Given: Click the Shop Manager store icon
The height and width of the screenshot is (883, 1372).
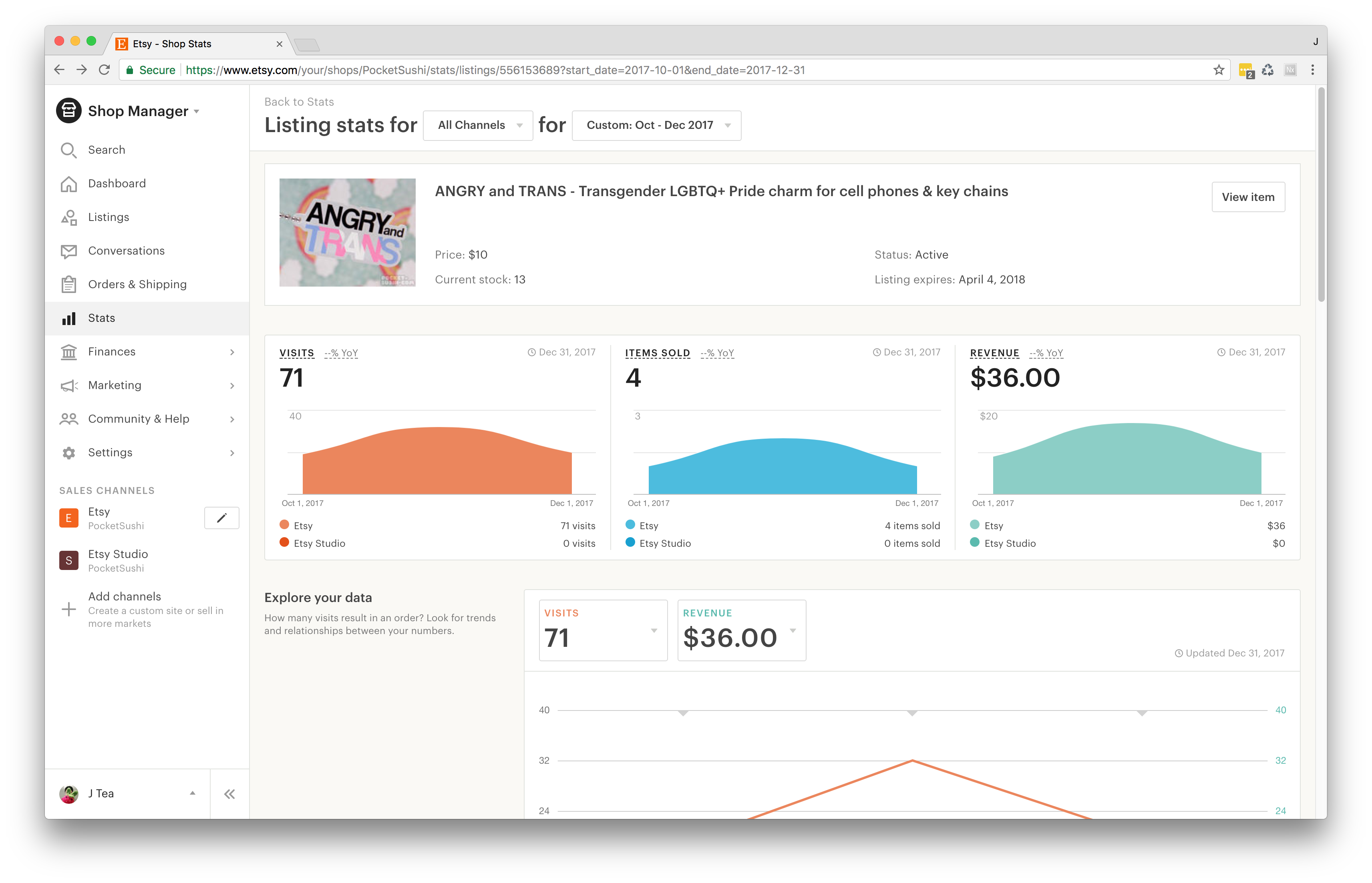Looking at the screenshot, I should (68, 110).
